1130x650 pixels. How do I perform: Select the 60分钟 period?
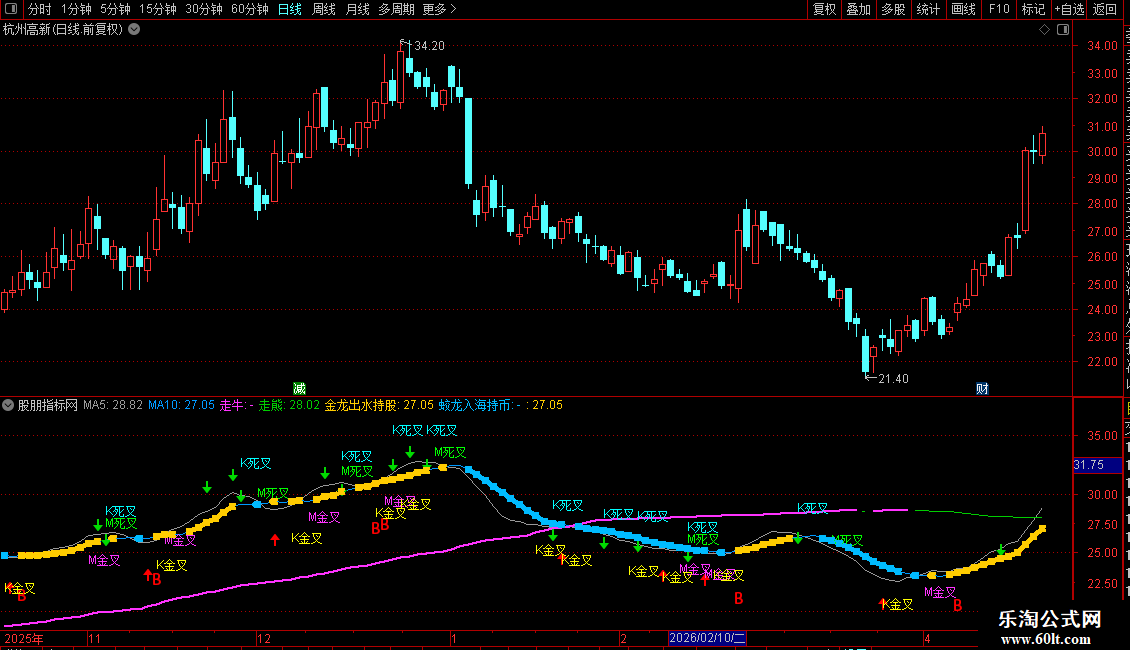tap(250, 9)
